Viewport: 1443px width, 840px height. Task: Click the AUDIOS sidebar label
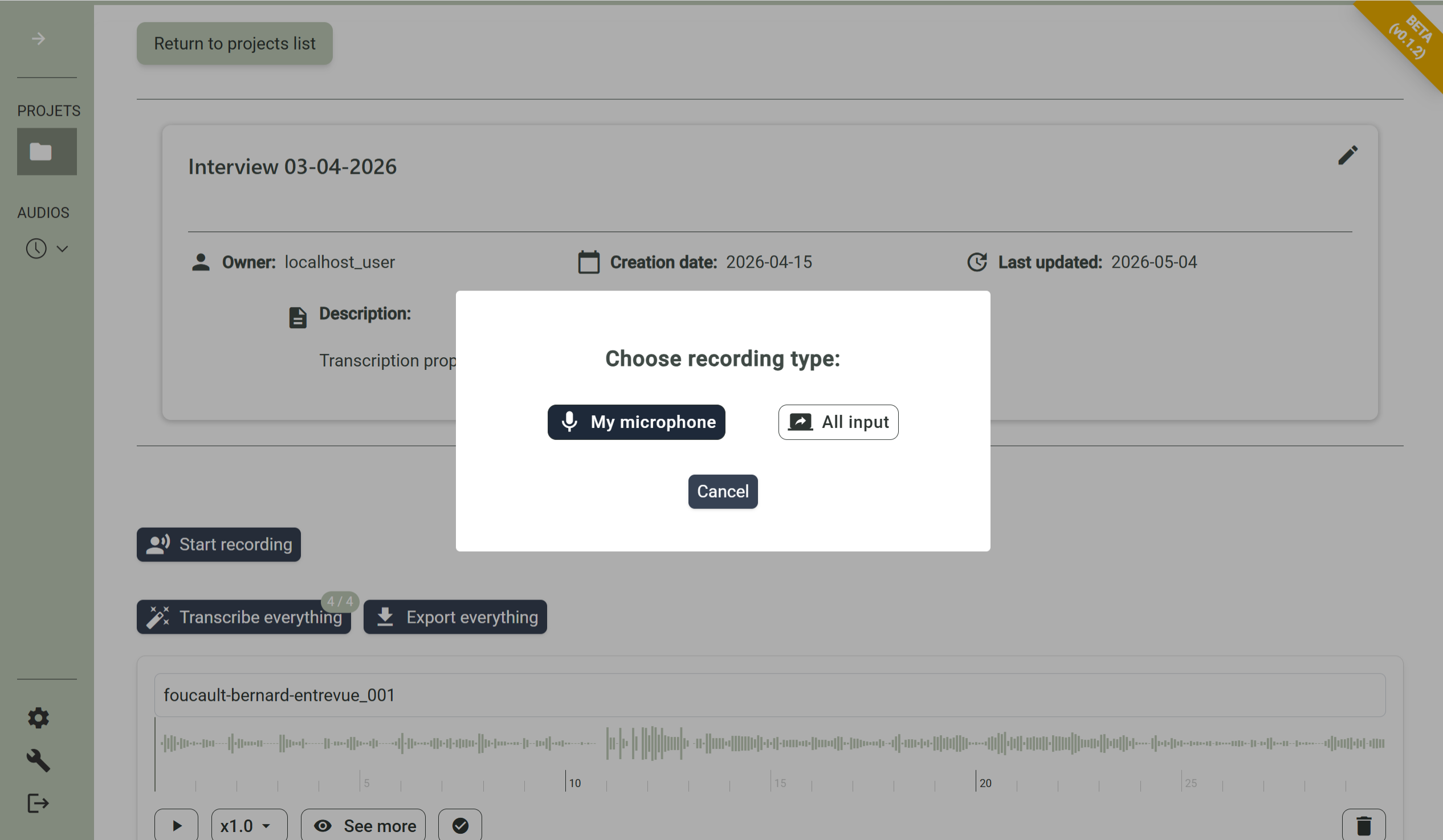[43, 213]
